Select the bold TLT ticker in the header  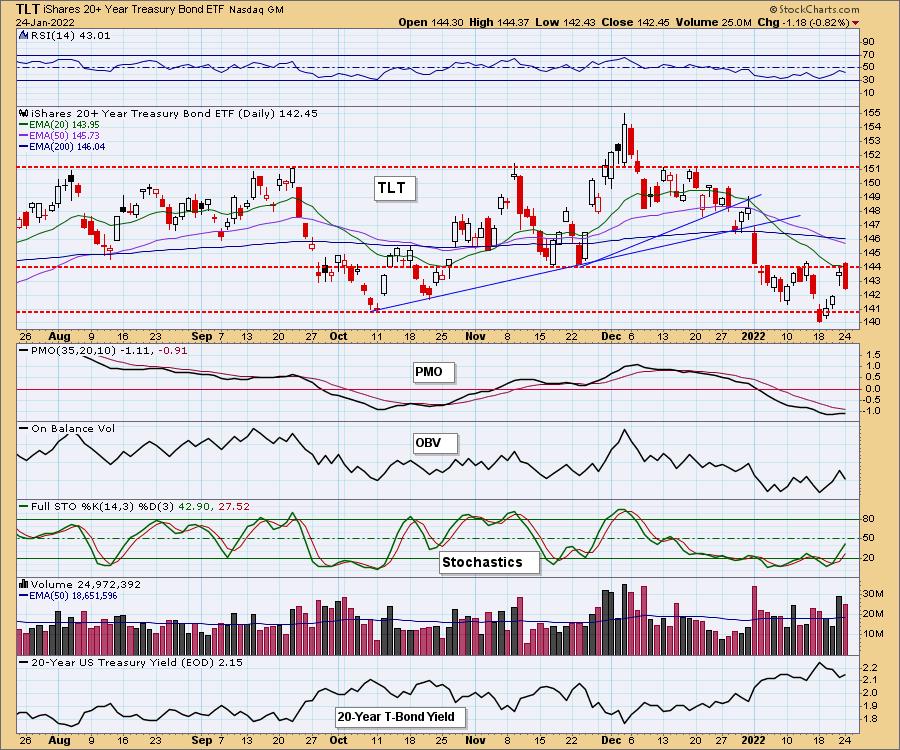[x=28, y=9]
